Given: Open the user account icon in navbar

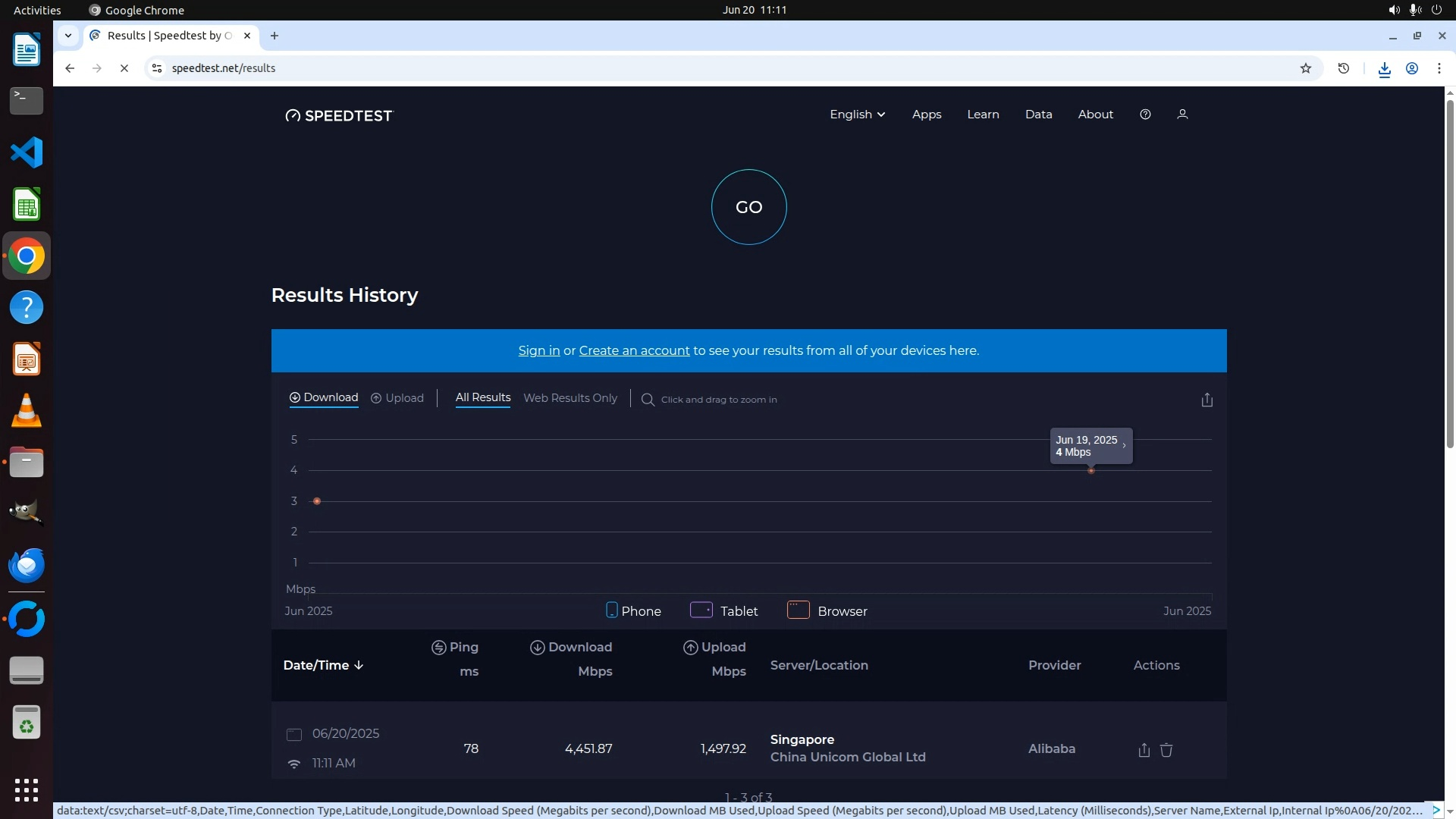Looking at the screenshot, I should [1181, 115].
